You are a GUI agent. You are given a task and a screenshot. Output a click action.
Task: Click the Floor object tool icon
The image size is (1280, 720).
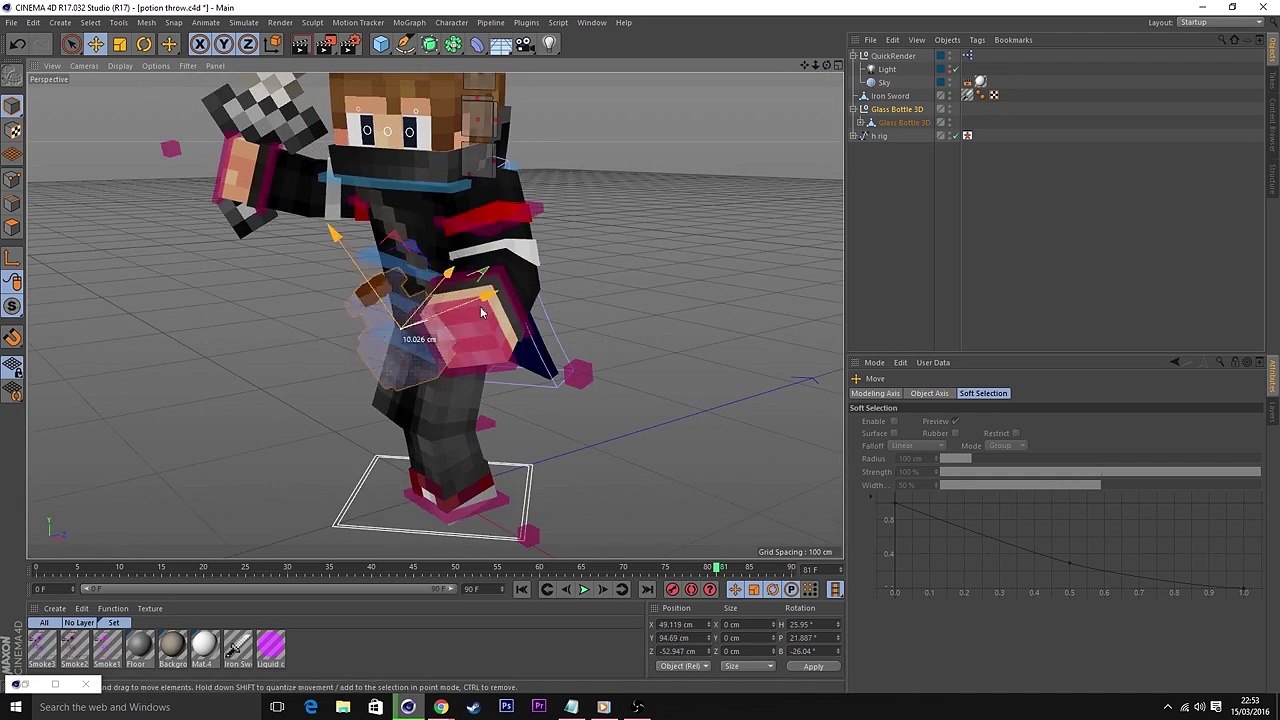501,44
